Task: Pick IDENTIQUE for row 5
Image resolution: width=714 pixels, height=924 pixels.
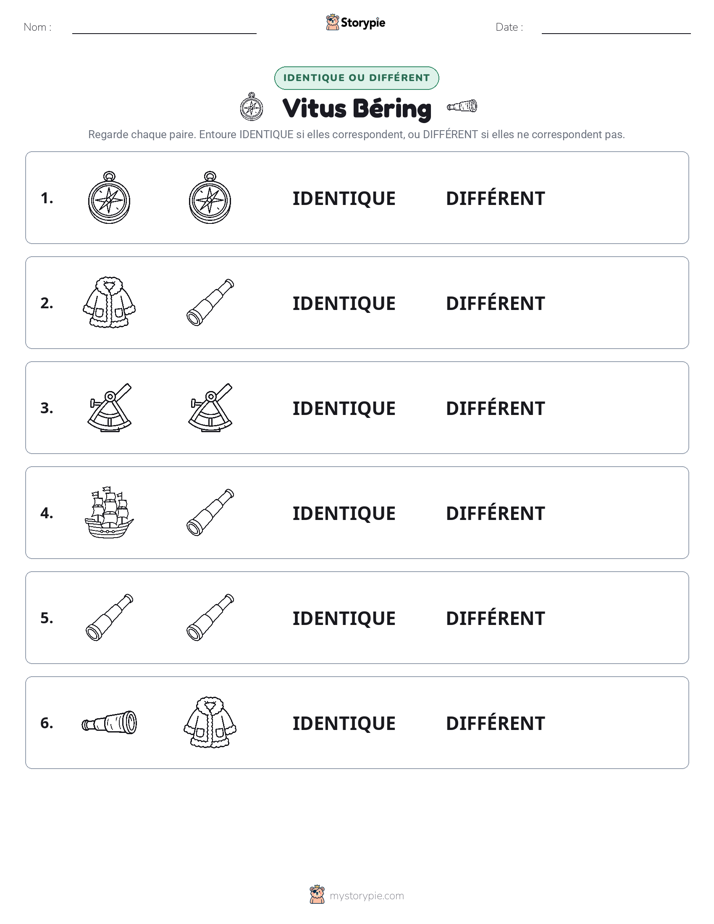Action: [x=344, y=618]
